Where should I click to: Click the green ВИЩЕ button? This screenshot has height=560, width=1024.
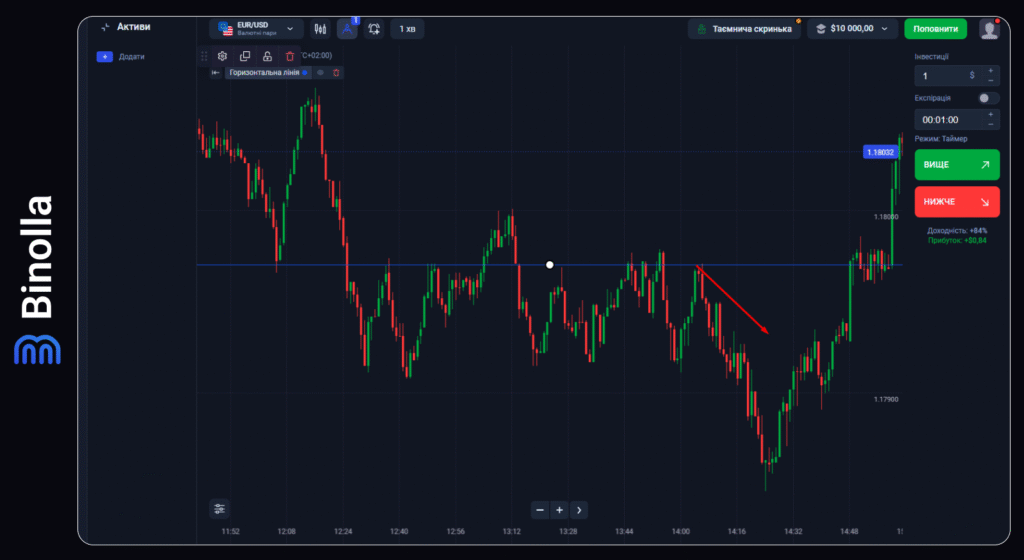[x=956, y=164]
